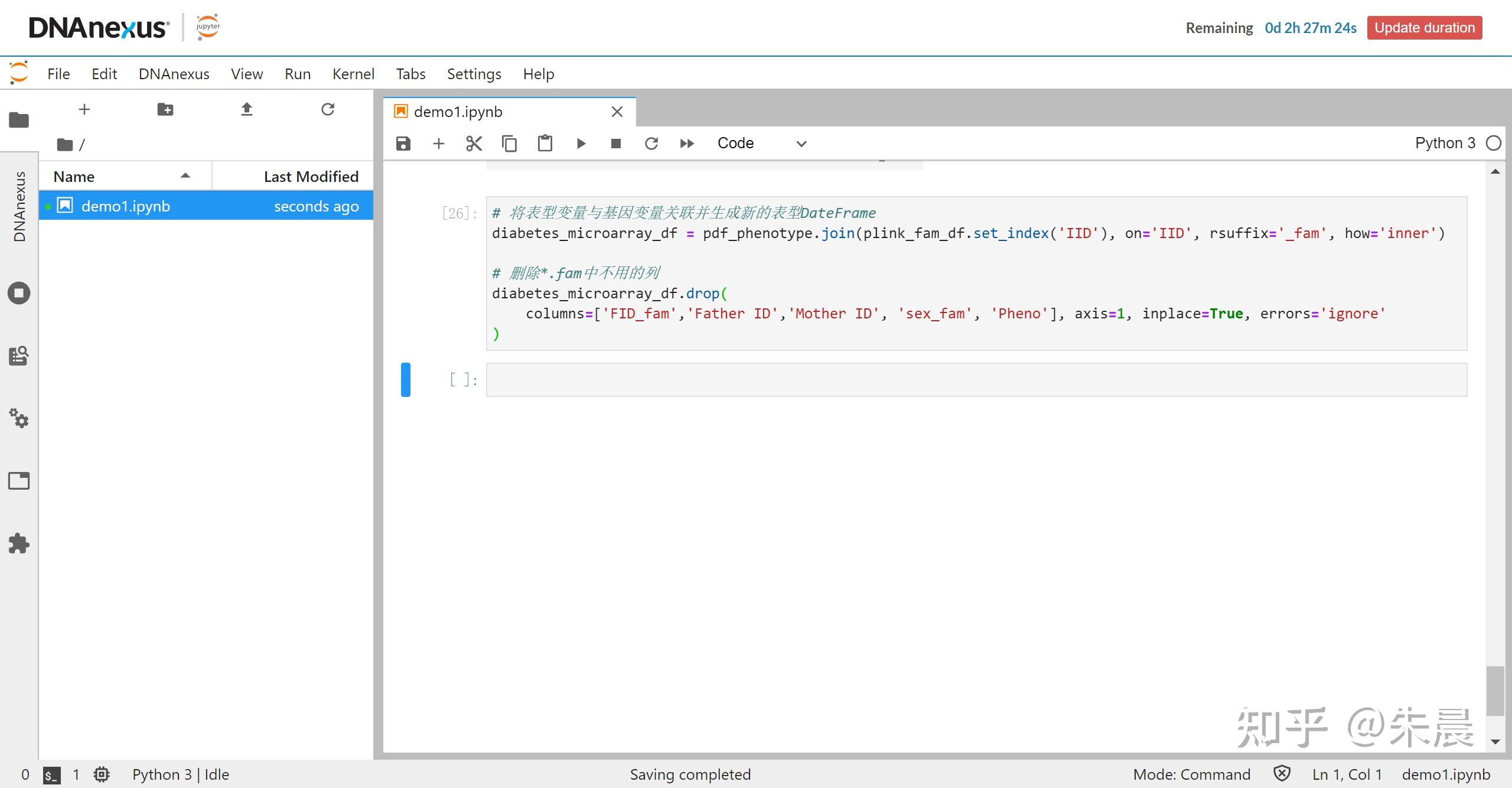Viewport: 1512px width, 788px height.
Task: Open the cell type Code dropdown
Action: click(761, 144)
